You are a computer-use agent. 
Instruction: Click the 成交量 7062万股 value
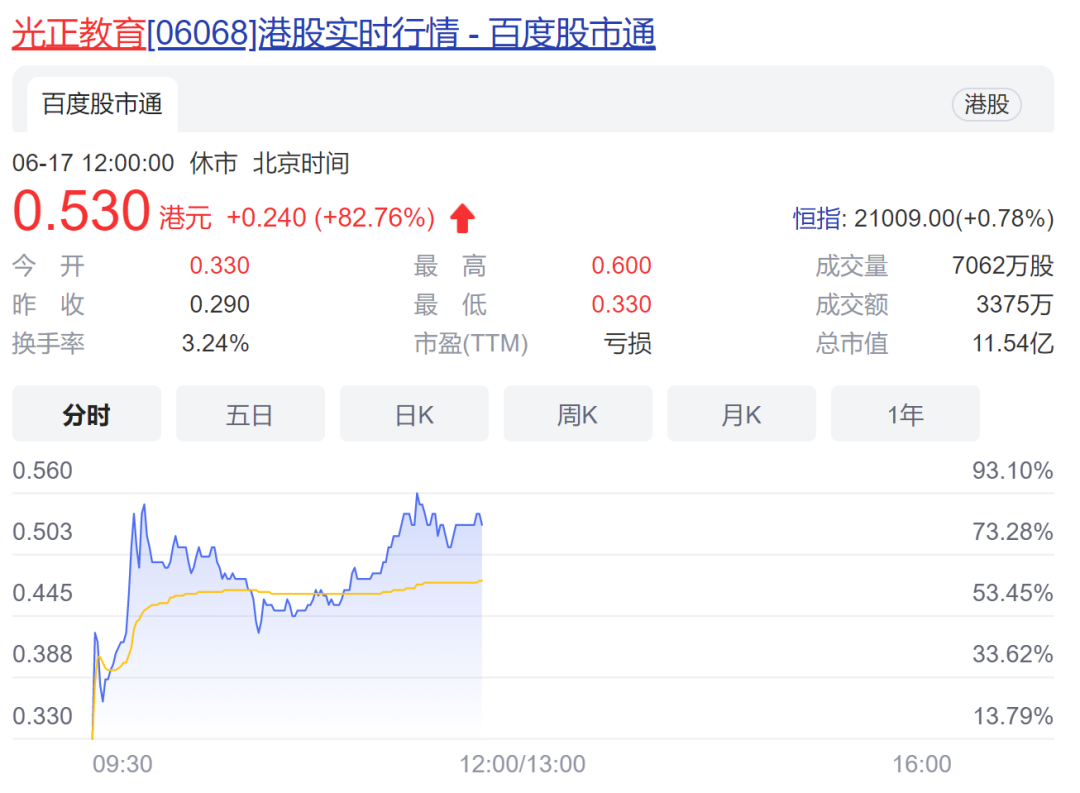[1002, 266]
